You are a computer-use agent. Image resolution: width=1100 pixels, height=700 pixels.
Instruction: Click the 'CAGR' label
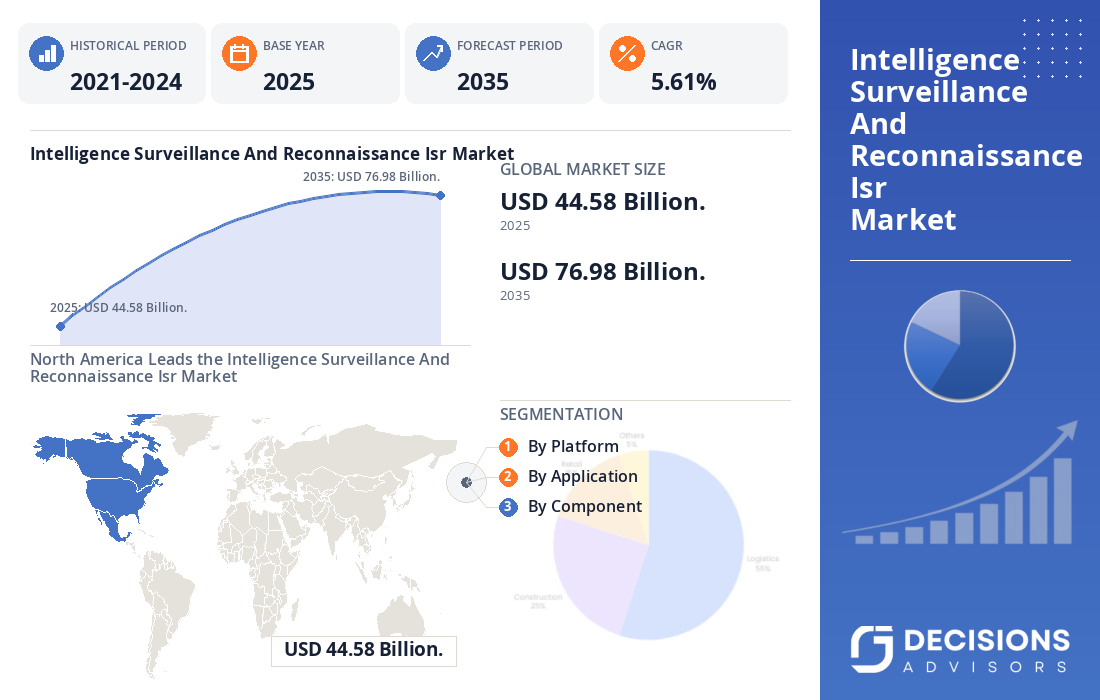666,46
